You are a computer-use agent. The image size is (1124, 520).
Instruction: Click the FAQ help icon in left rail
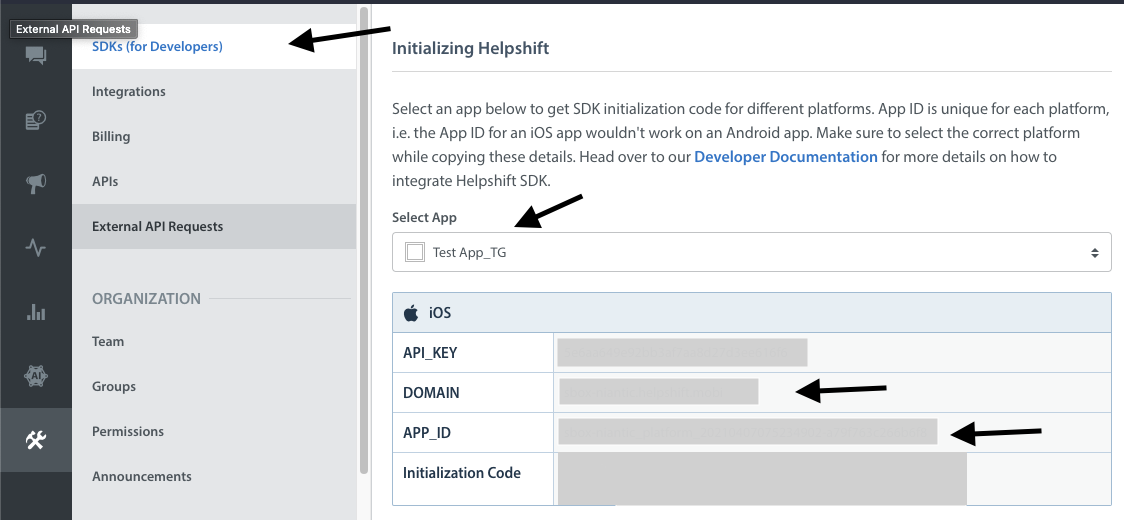point(36,121)
